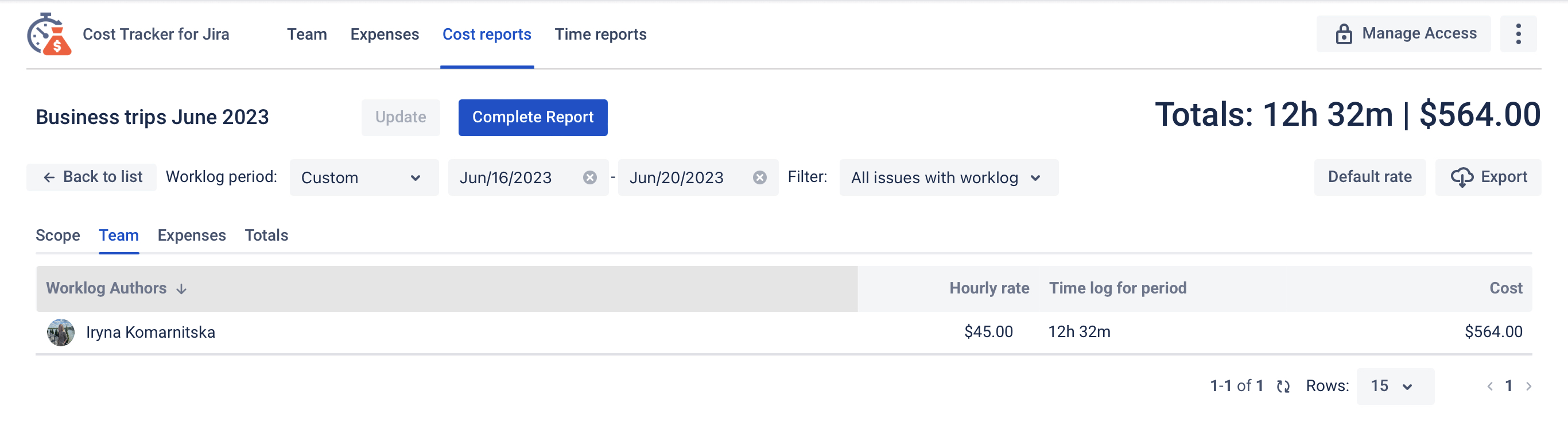The width and height of the screenshot is (1568, 425).
Task: View the Totals report sub-tab
Action: [267, 235]
